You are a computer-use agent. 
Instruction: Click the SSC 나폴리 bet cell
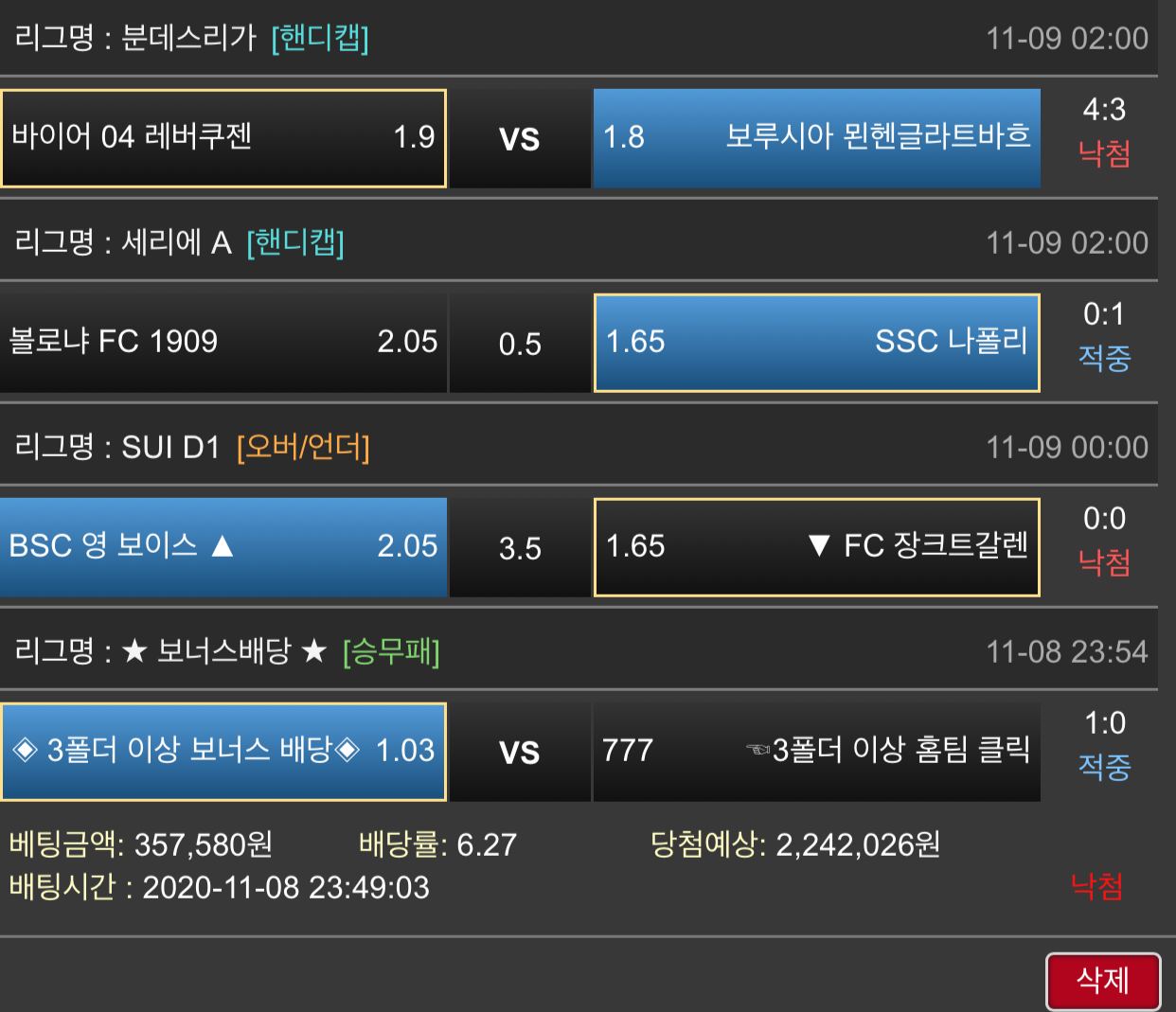(x=816, y=343)
